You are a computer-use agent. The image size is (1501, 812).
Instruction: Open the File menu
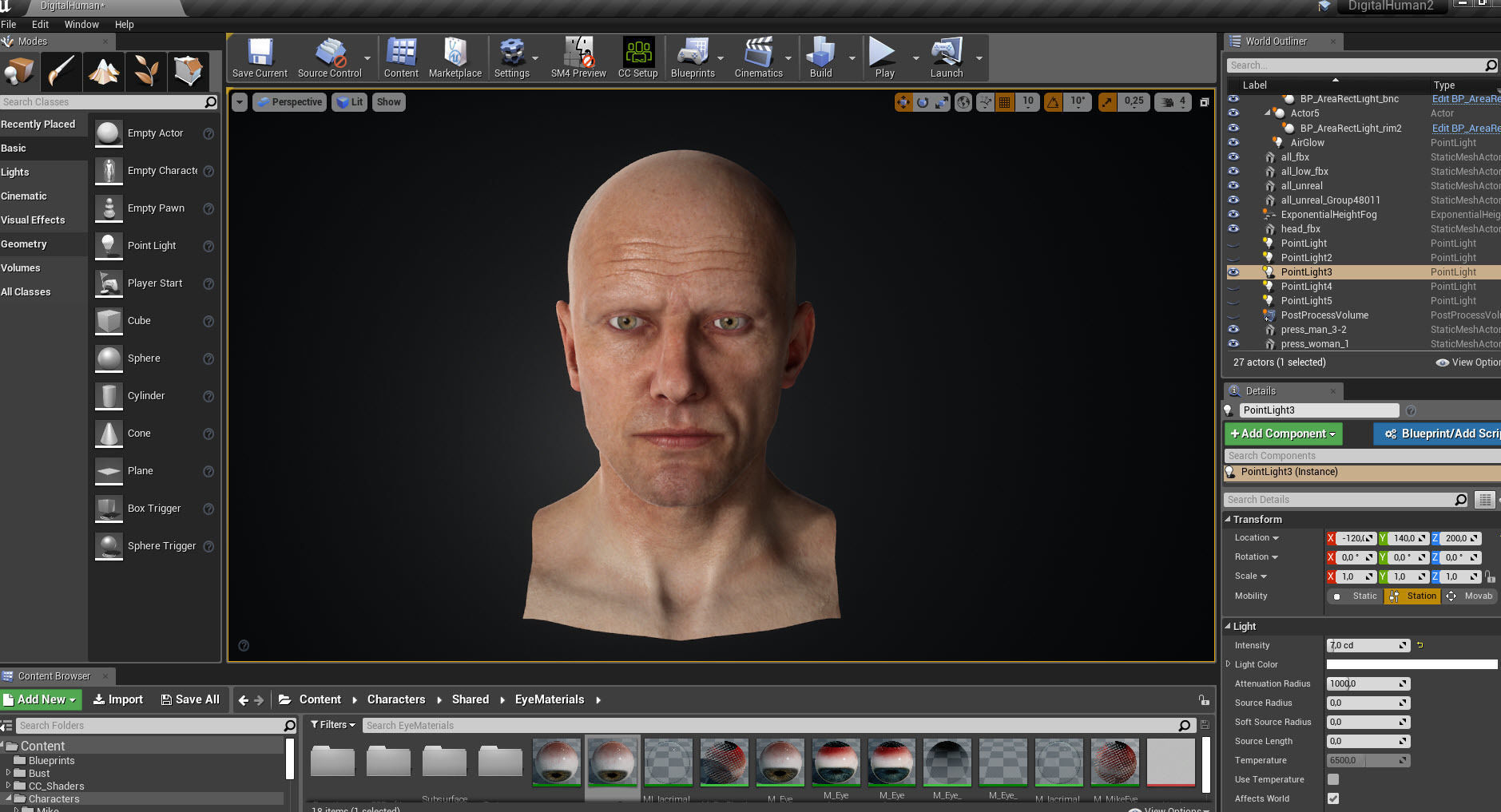9,25
